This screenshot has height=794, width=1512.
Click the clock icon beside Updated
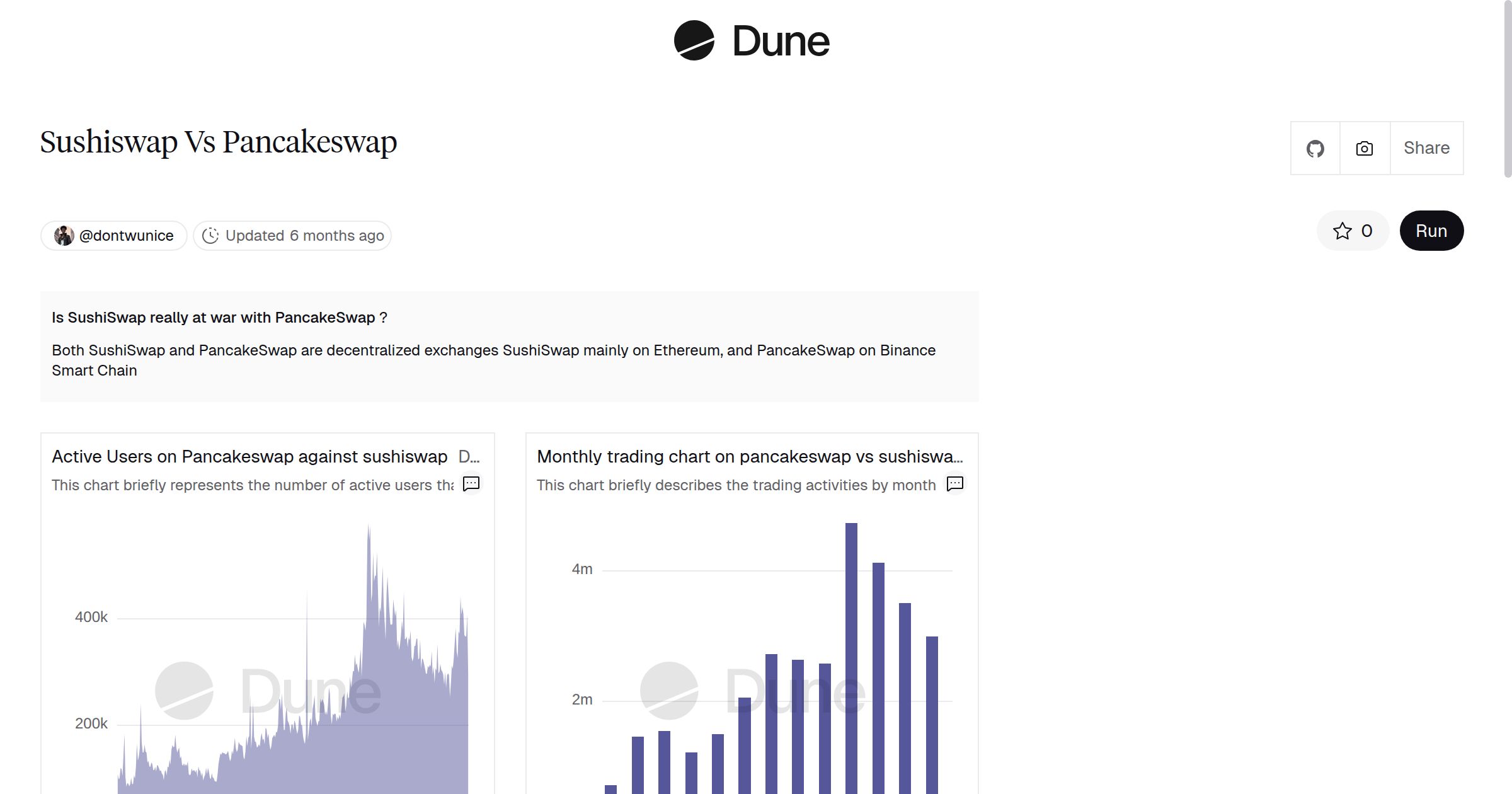coord(210,236)
